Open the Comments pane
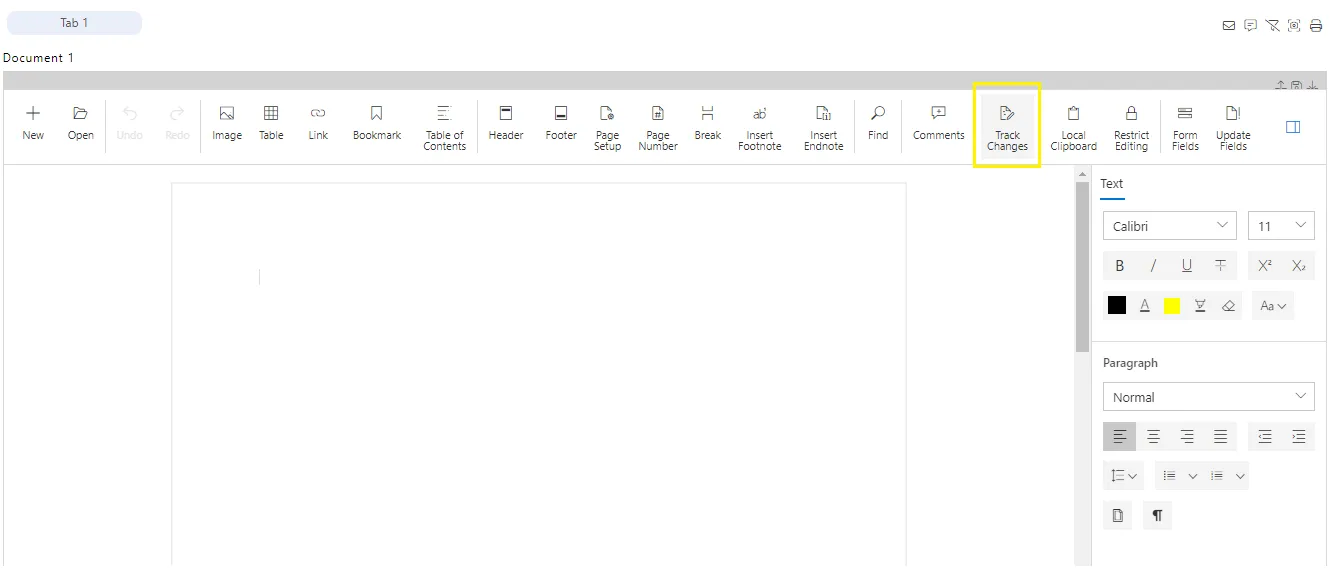Screen dimensions: 1330x568 939,124
